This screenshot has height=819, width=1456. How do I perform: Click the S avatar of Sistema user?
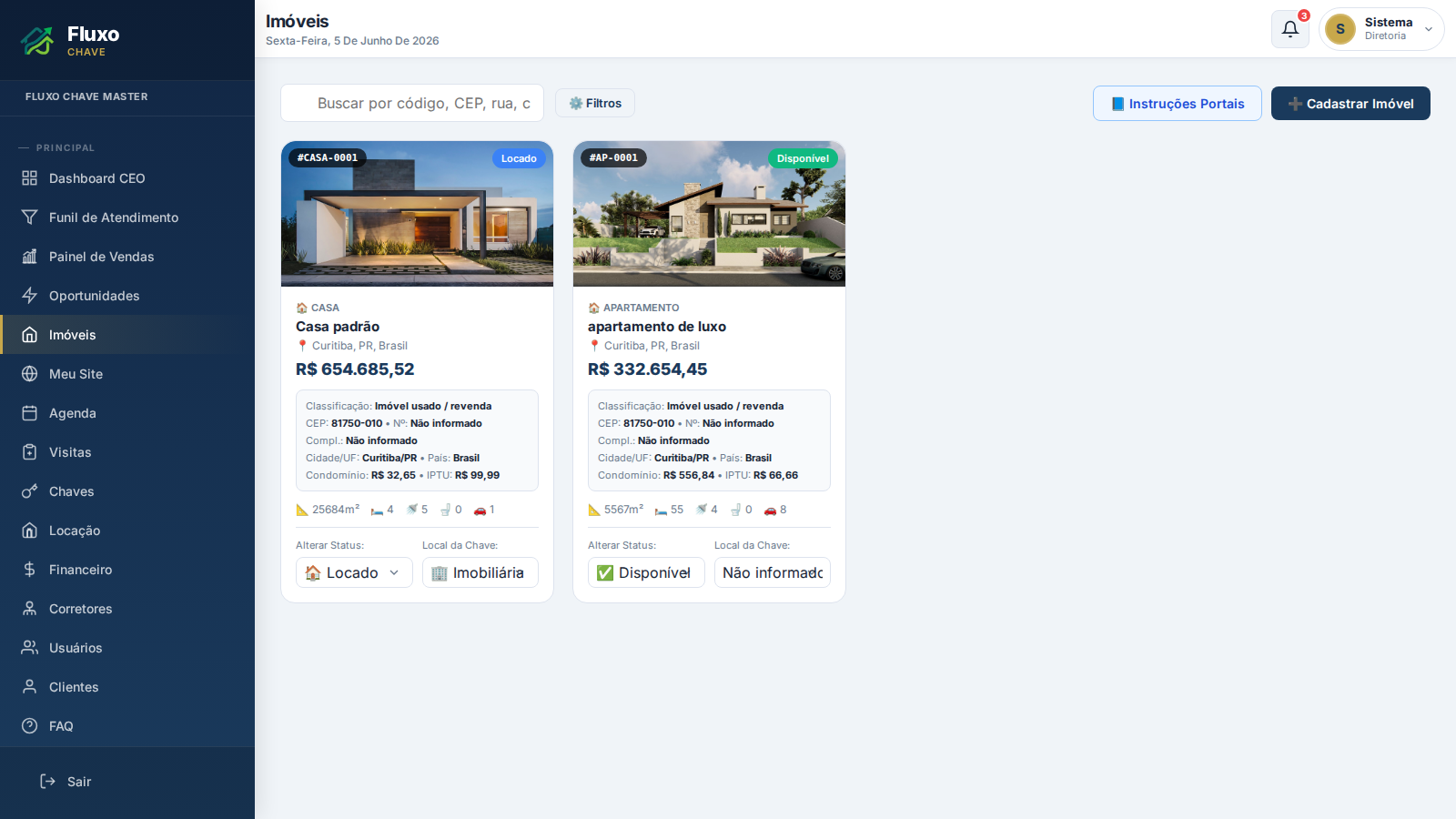click(x=1340, y=29)
